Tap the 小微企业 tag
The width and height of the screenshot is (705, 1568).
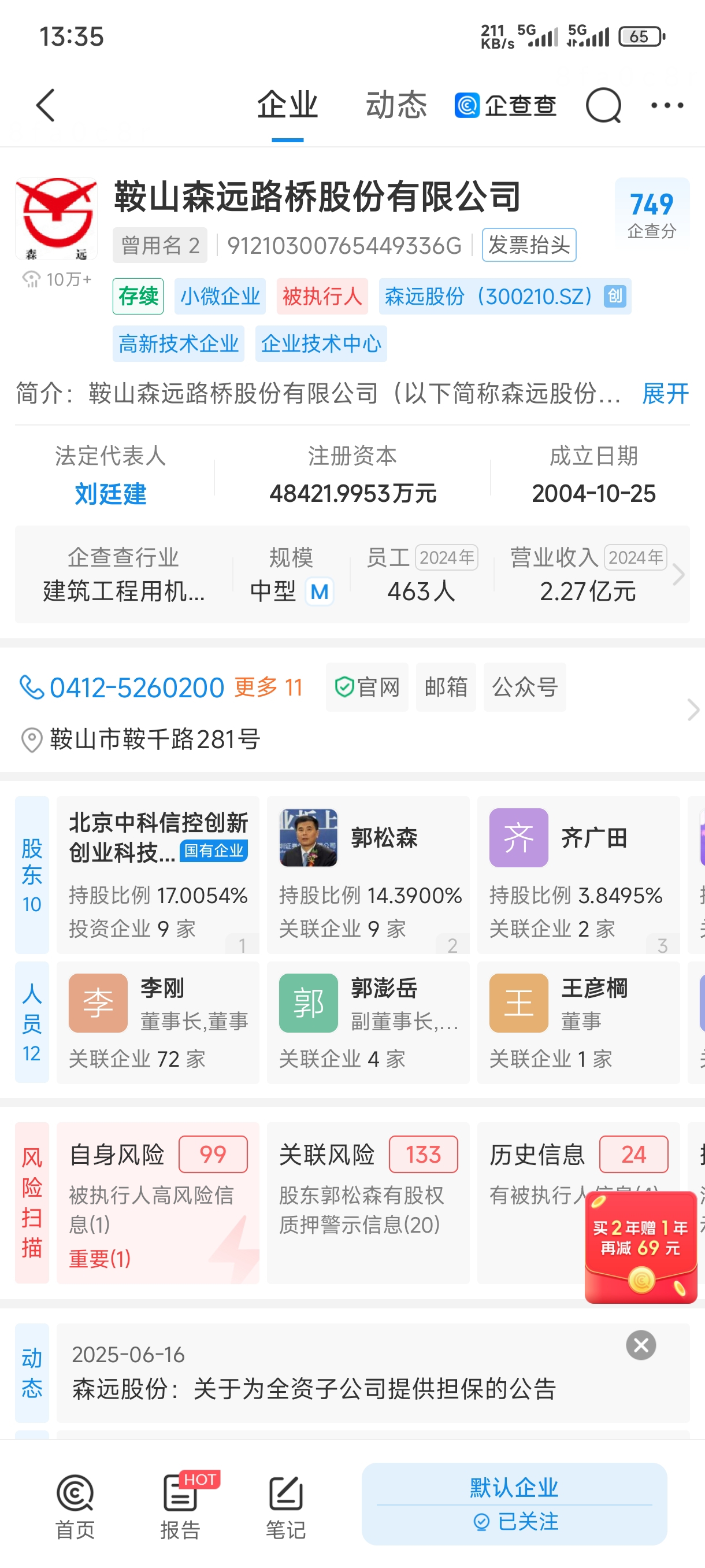coord(220,297)
